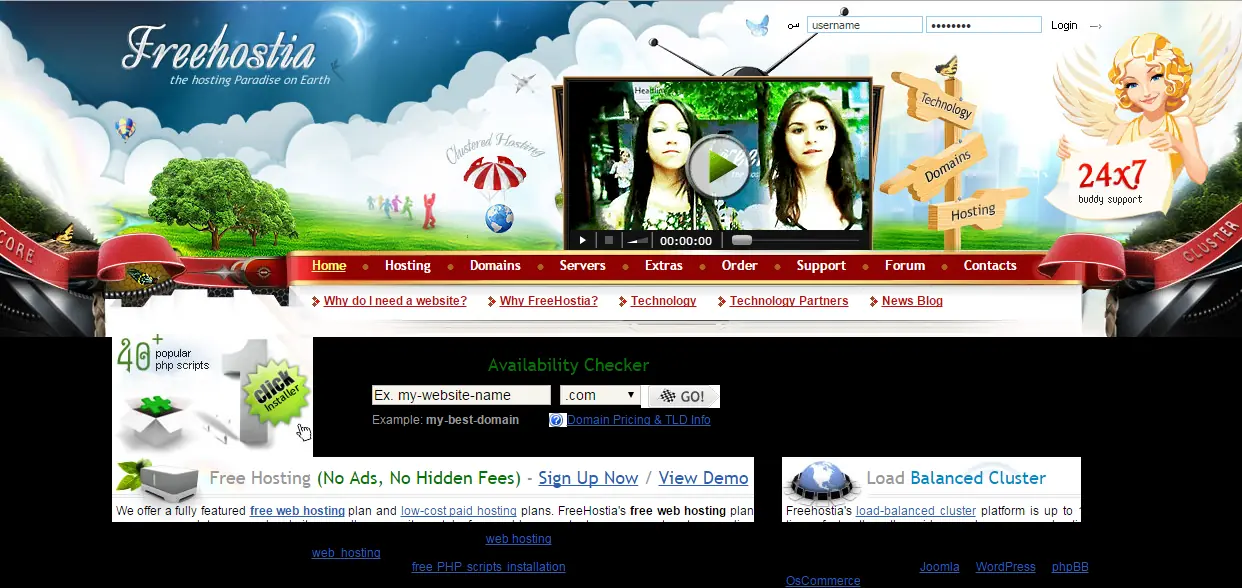Click the GO! button
The height and width of the screenshot is (588, 1242).
[684, 396]
